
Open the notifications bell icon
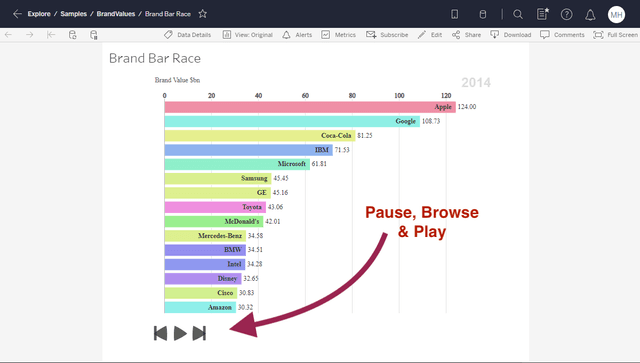(x=590, y=15)
